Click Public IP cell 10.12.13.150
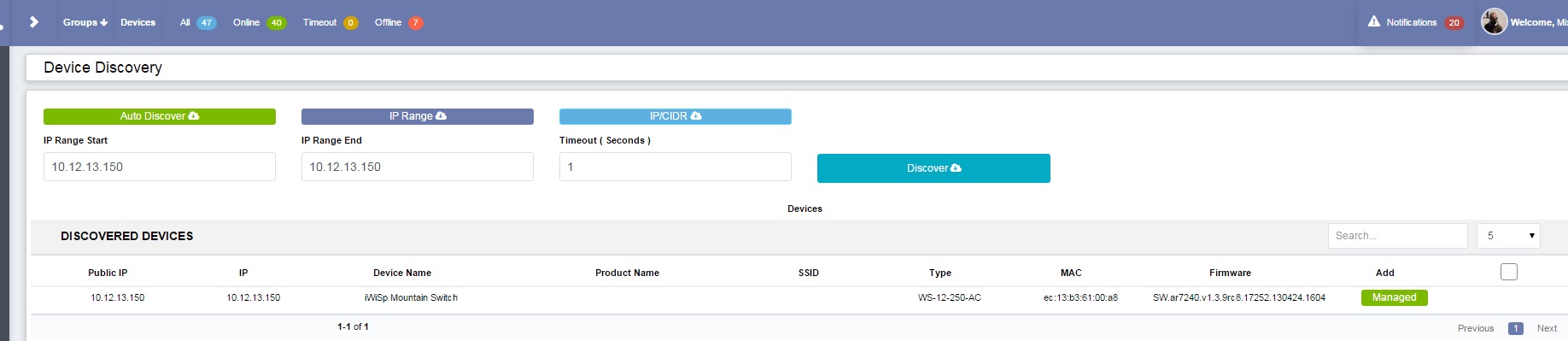The image size is (1568, 341). pos(118,297)
